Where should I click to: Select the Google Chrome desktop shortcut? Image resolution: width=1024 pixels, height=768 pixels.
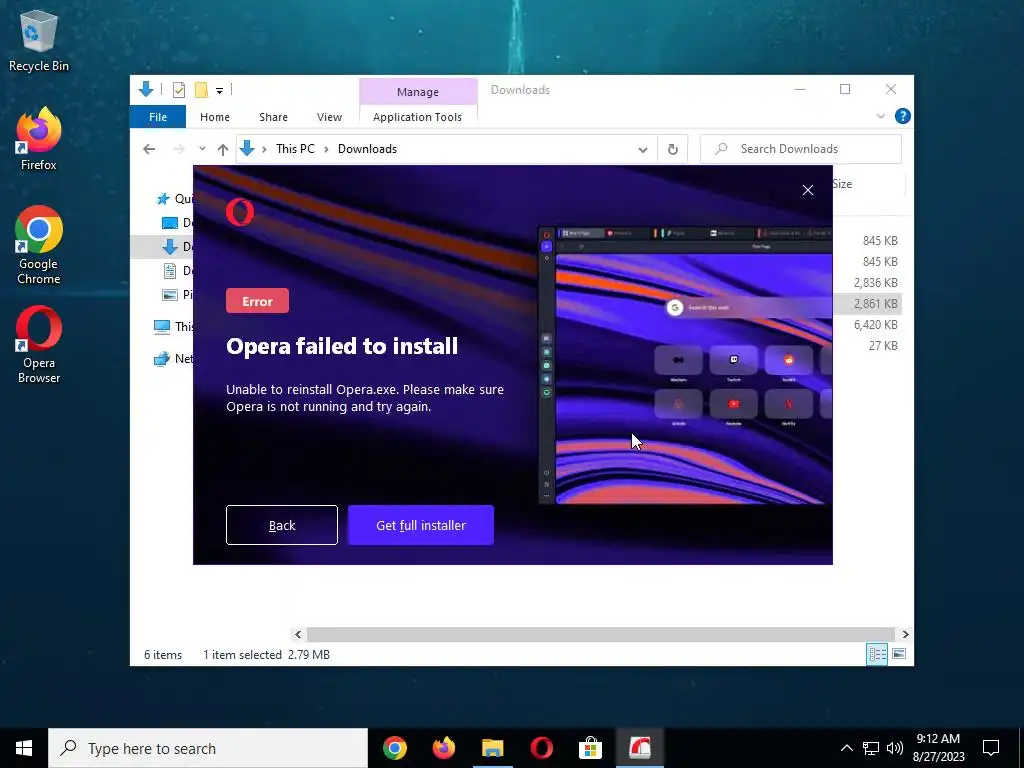click(x=39, y=245)
